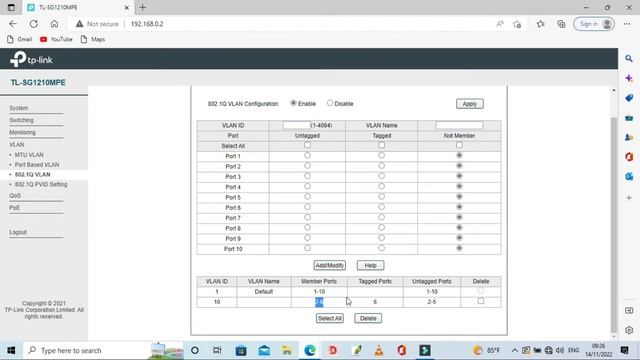The image size is (640, 360).
Task: Open the Favorites star icon
Action: pos(540,24)
